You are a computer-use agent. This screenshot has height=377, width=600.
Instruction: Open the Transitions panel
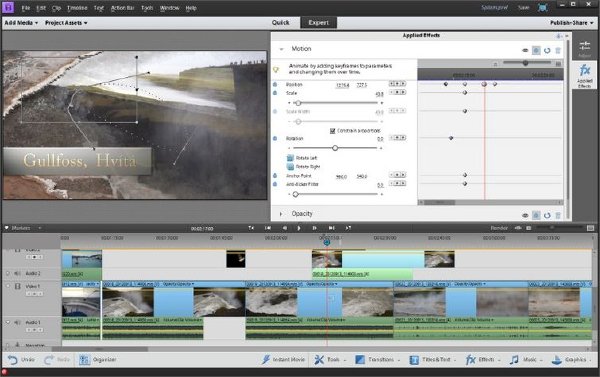[x=377, y=360]
